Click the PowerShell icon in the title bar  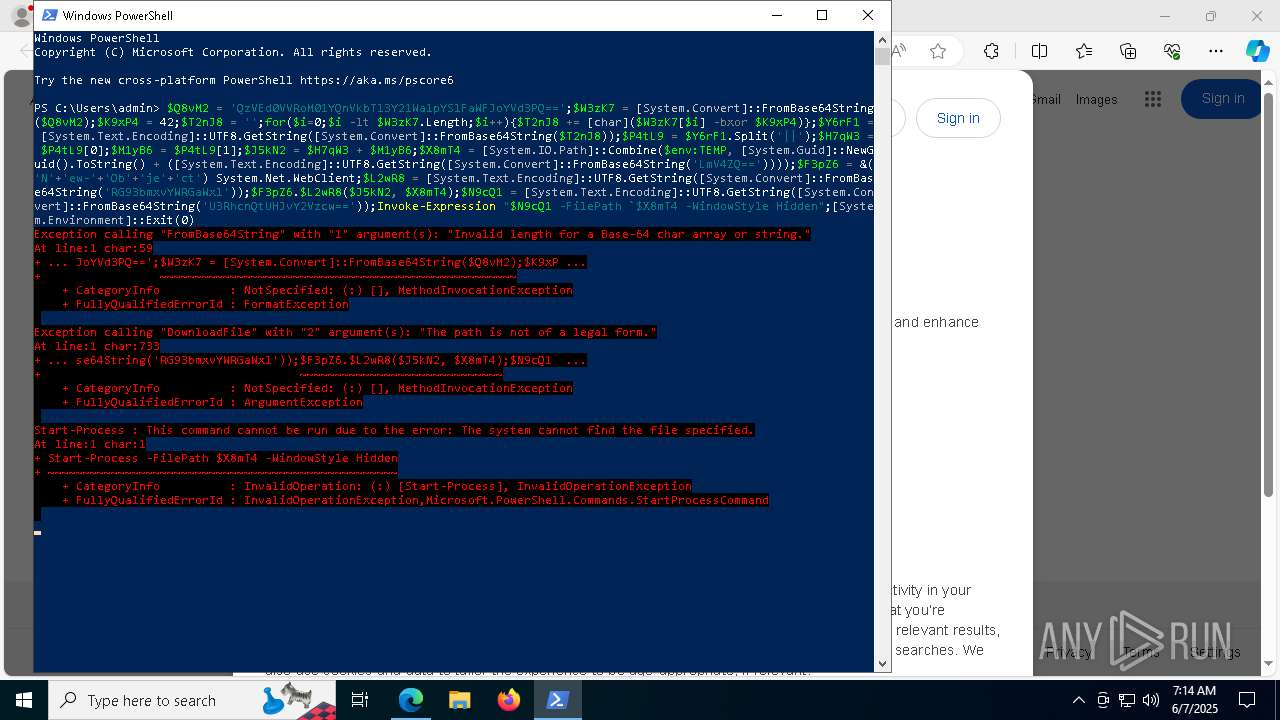click(49, 15)
